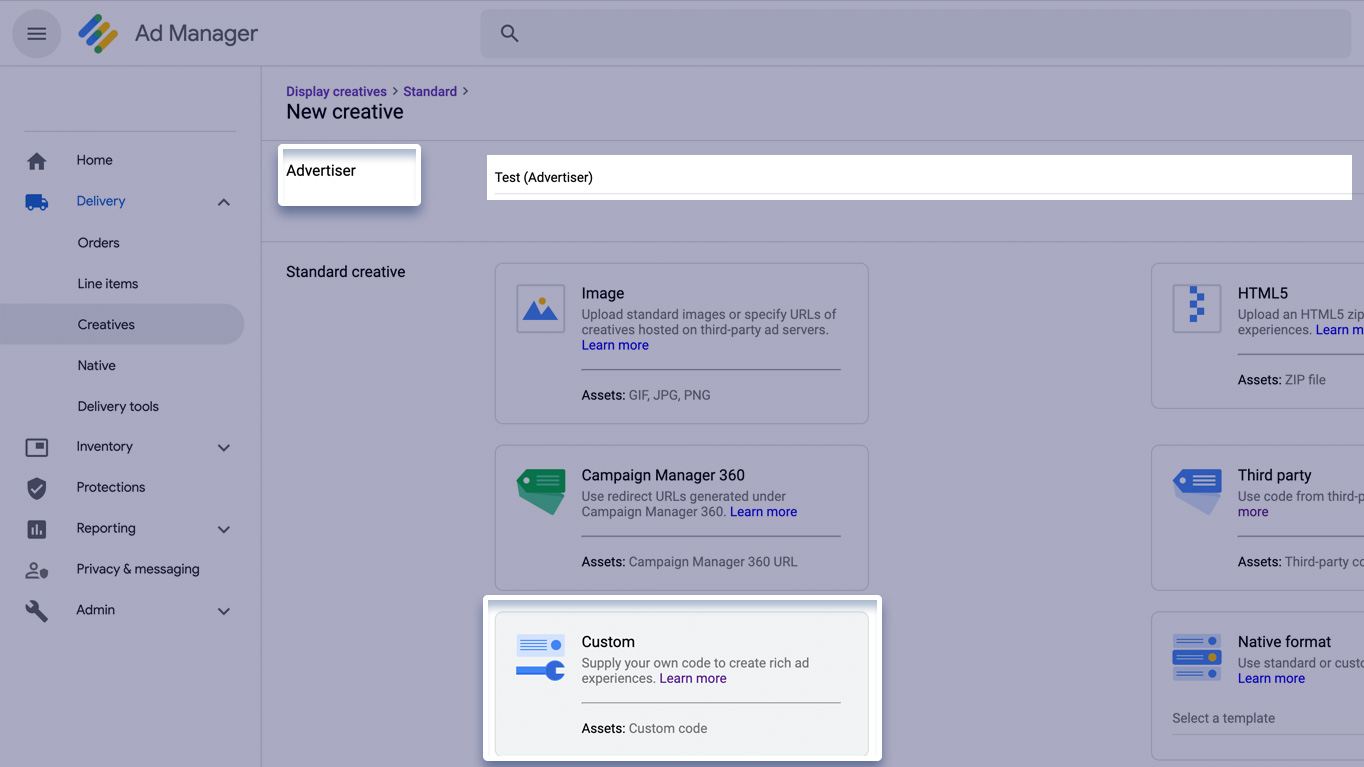The width and height of the screenshot is (1364, 767).
Task: Click the Native format list icon
Action: pyautogui.click(x=1197, y=657)
